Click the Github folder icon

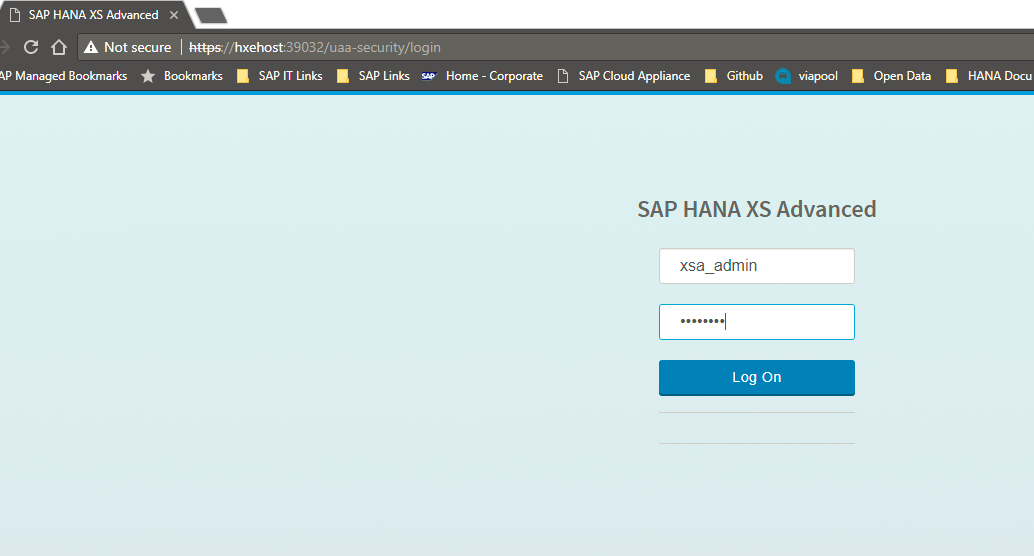click(711, 76)
